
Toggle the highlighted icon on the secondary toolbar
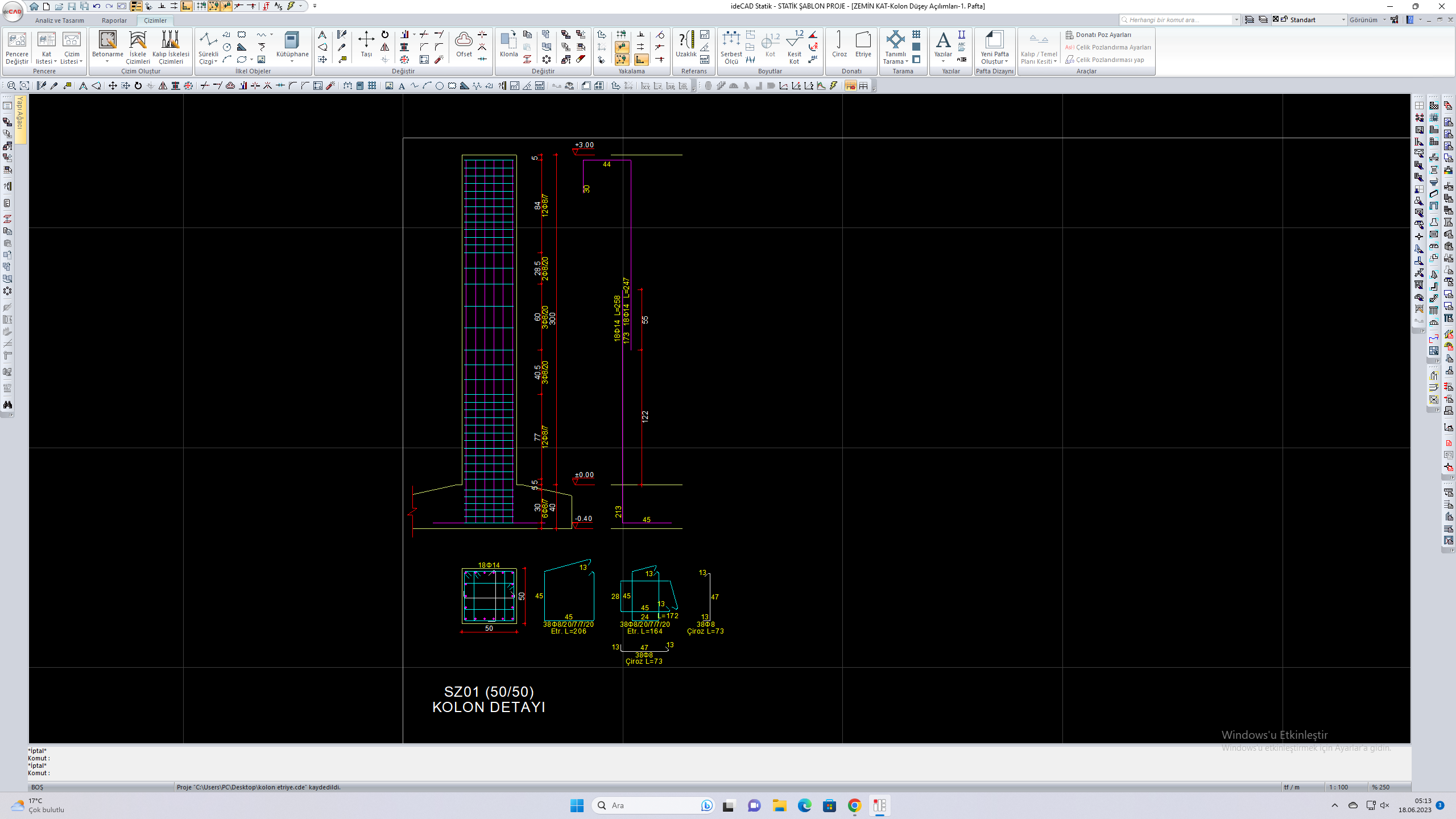tap(850, 86)
